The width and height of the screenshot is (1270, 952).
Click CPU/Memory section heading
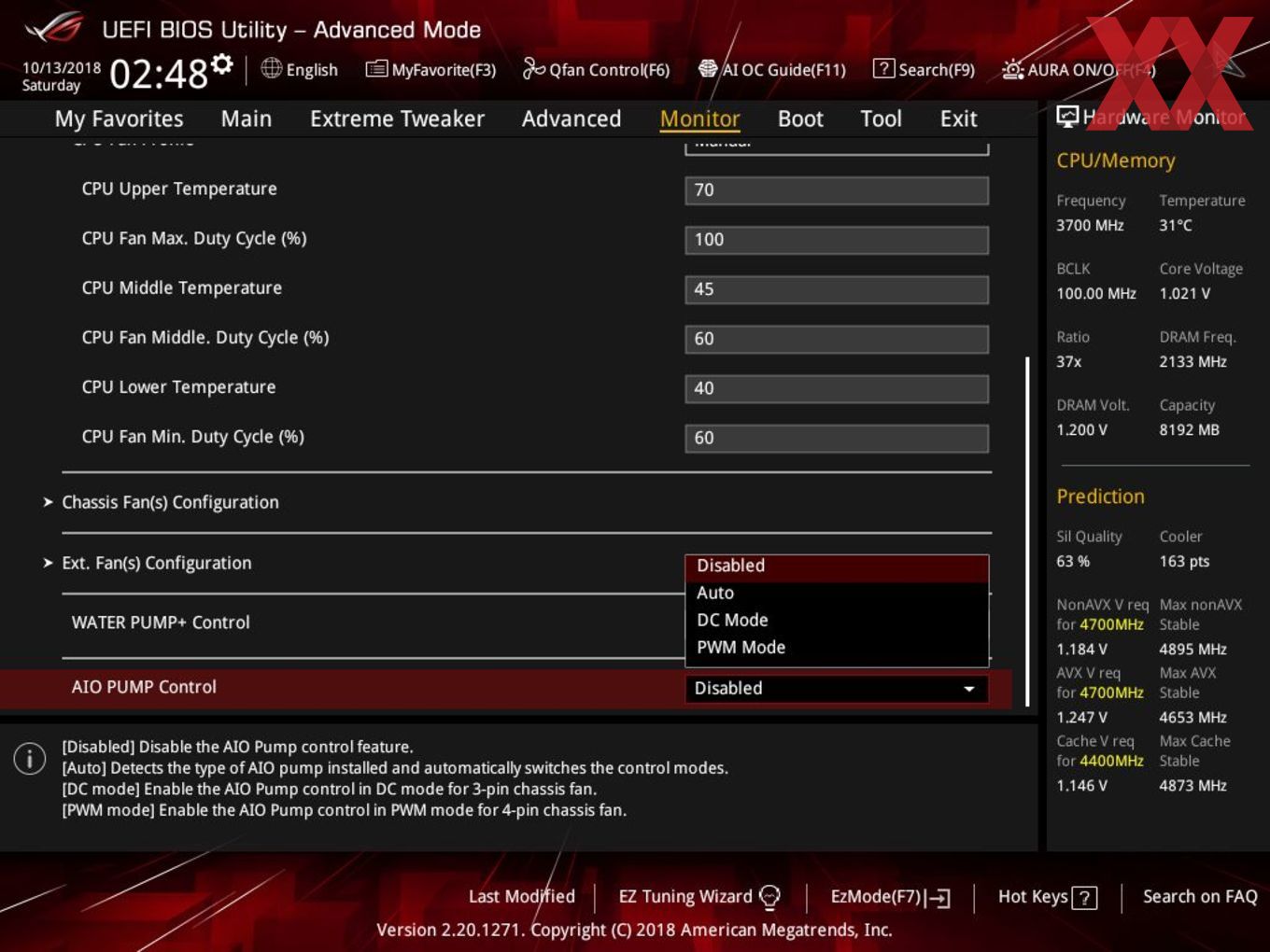[x=1116, y=161]
